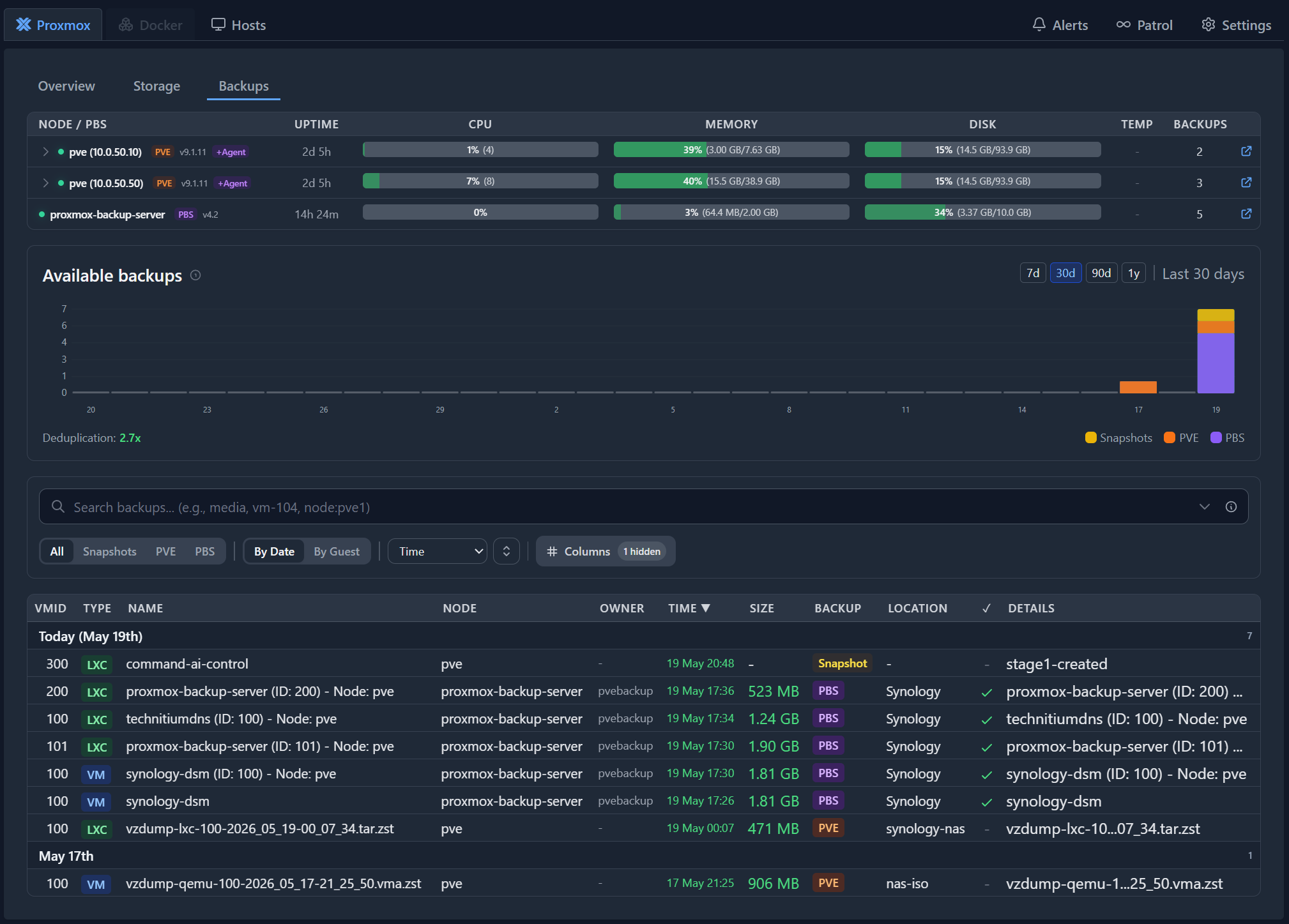Click the Alerts bell icon
Screen dimensions: 1289x924
click(1039, 25)
